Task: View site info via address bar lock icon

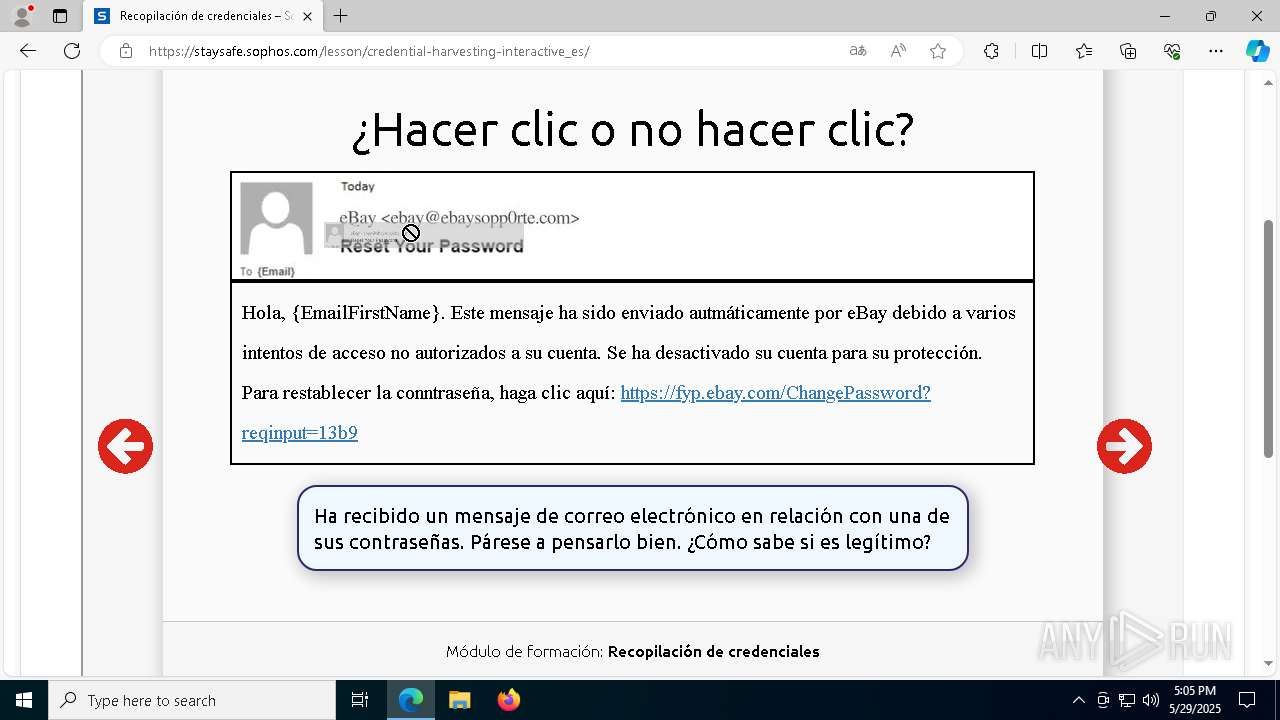Action: (126, 51)
